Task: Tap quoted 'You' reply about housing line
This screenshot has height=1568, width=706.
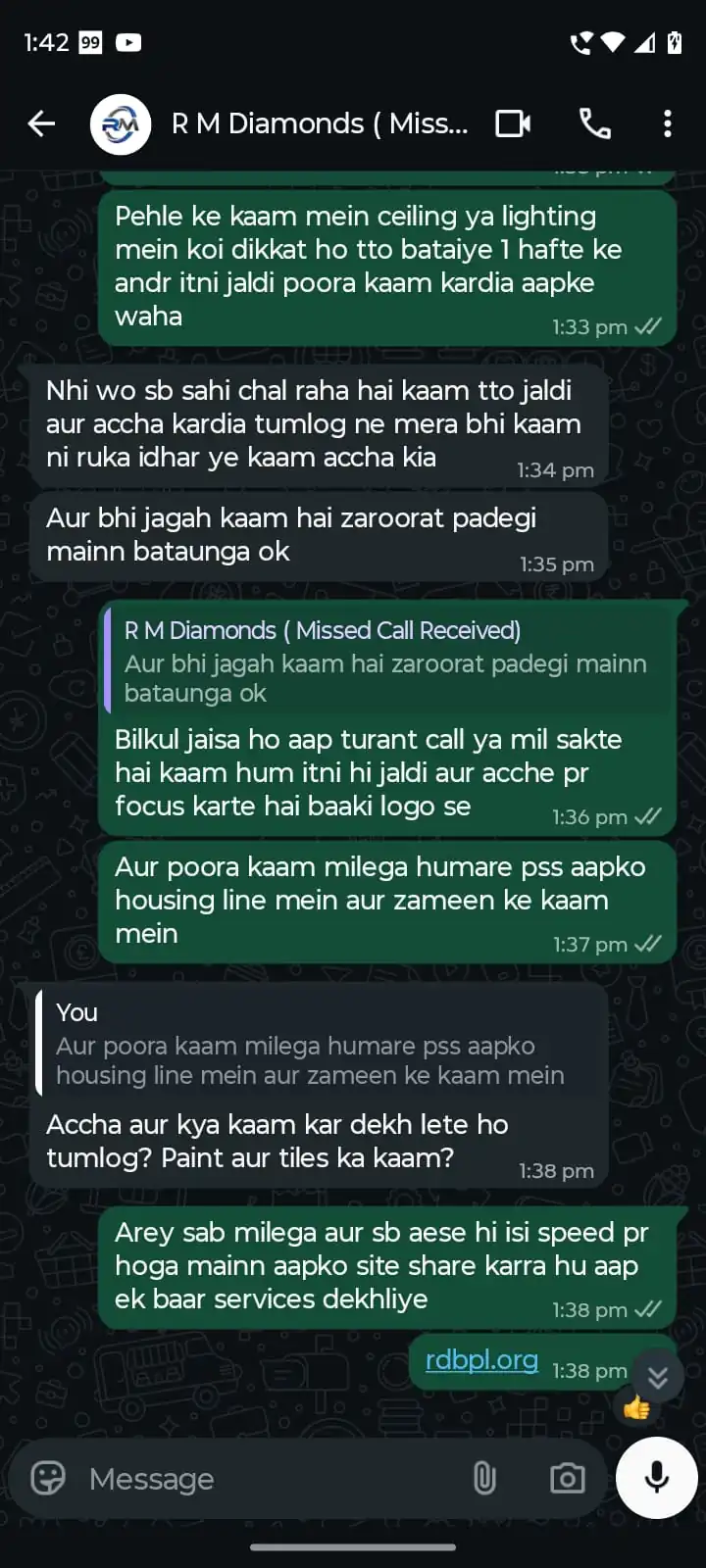Action: coord(321,1043)
